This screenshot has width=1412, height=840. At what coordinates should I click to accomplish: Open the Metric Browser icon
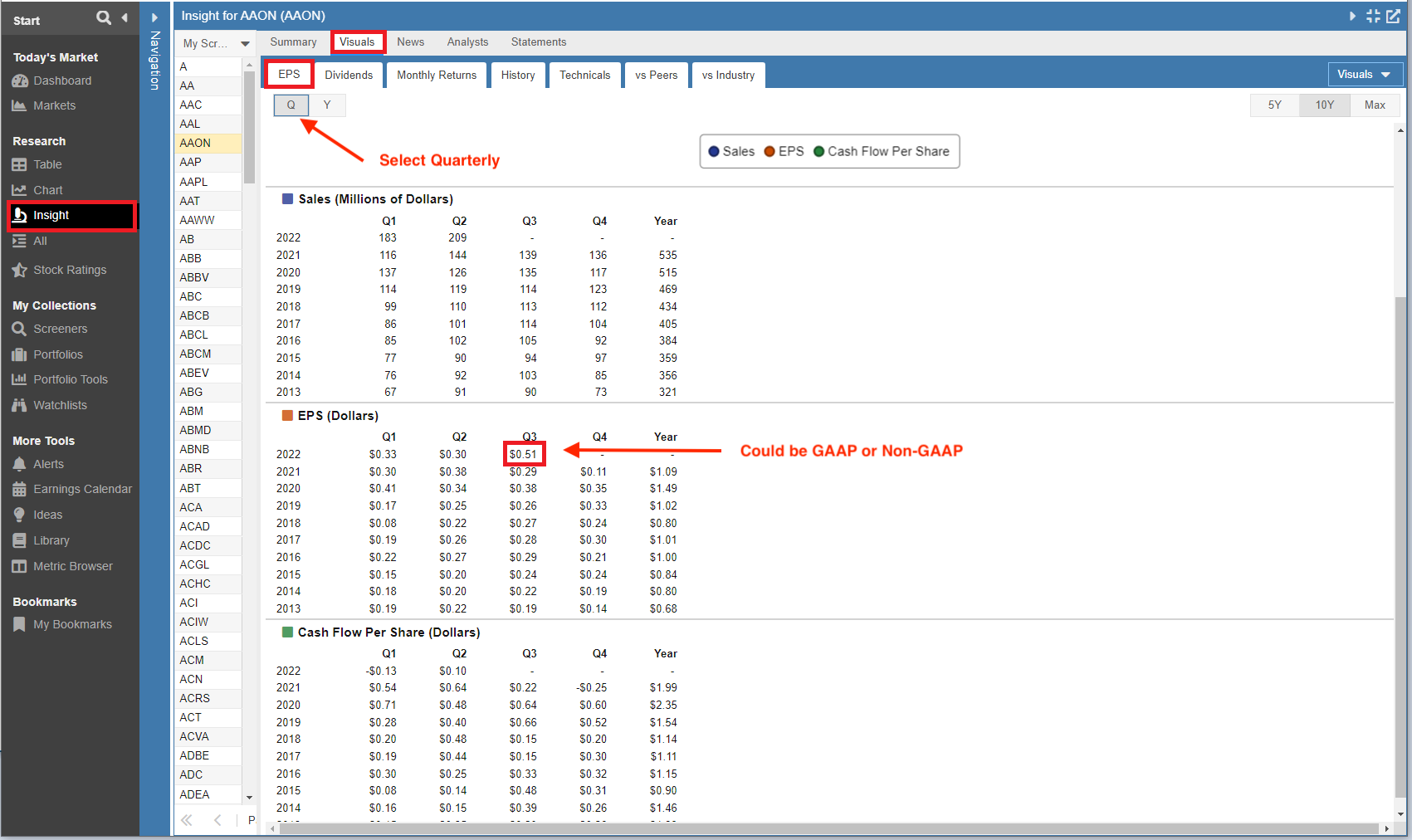pos(20,567)
